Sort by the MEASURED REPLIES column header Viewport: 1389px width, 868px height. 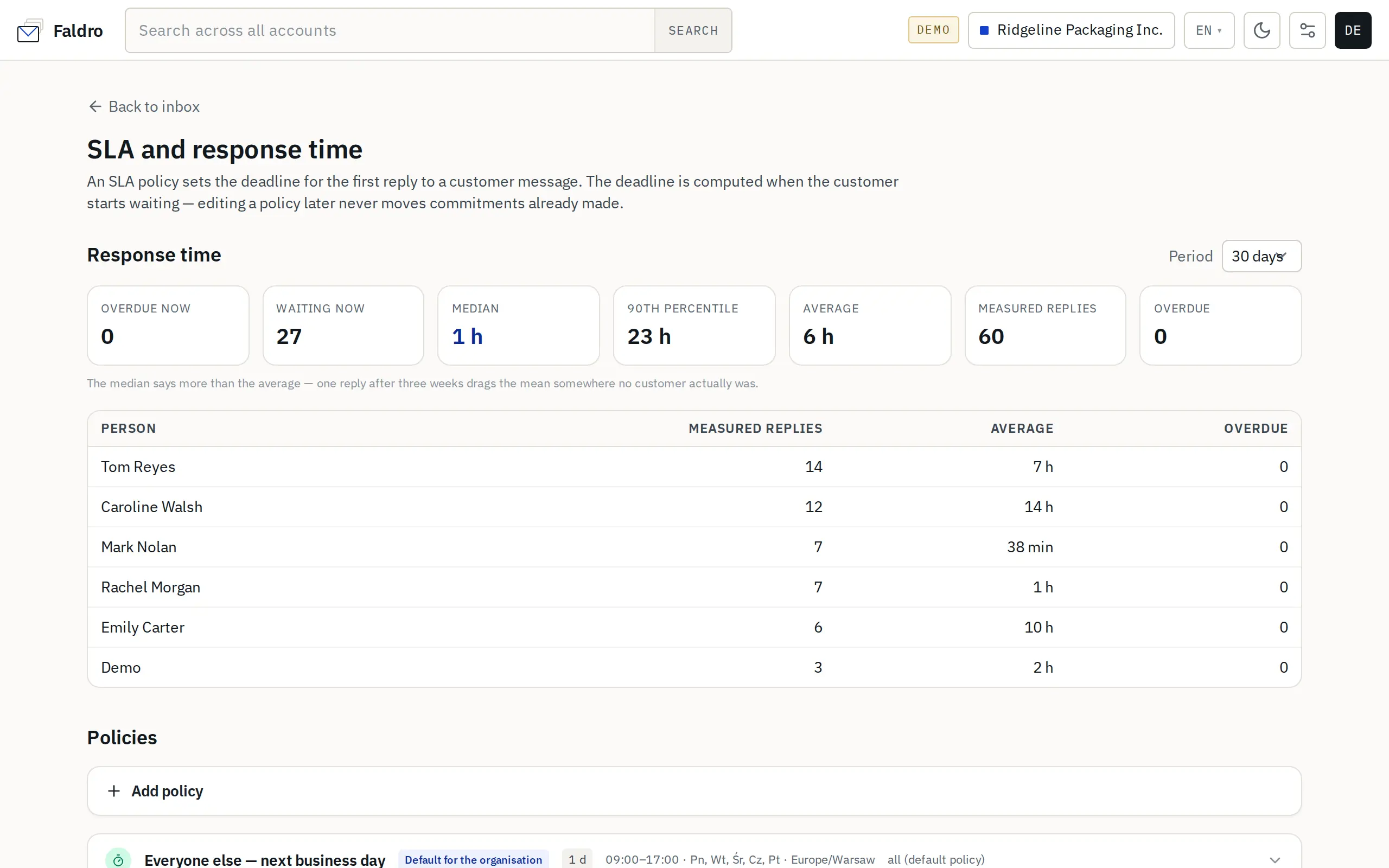point(755,429)
